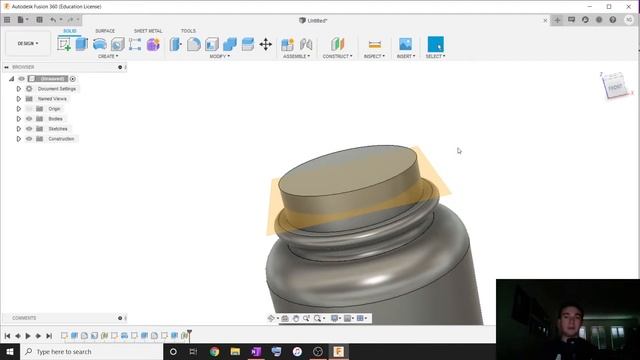Jump to timeline beginning
This screenshot has height=360, width=640.
[7, 336]
